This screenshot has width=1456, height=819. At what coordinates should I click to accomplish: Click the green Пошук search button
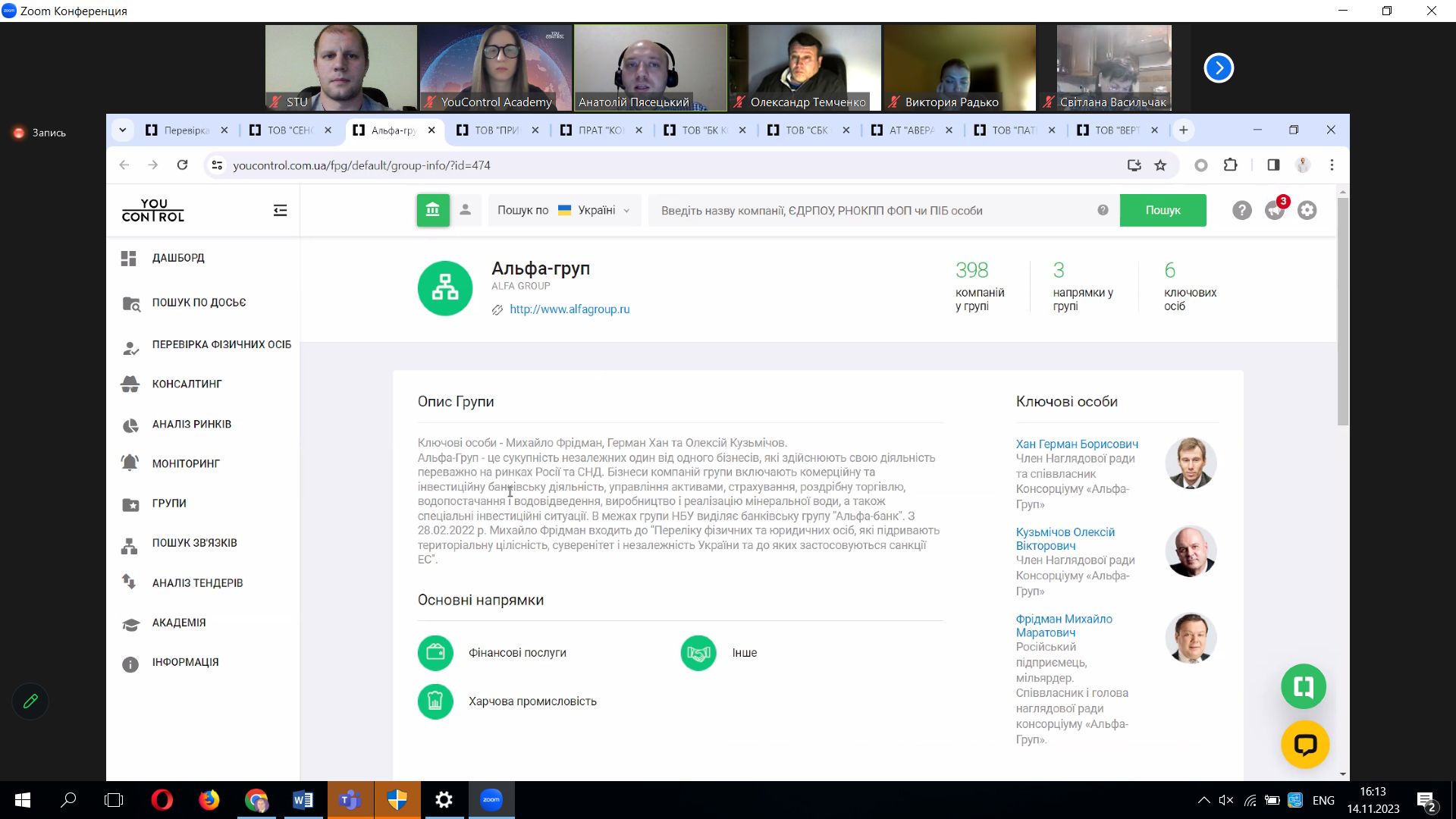click(1163, 210)
